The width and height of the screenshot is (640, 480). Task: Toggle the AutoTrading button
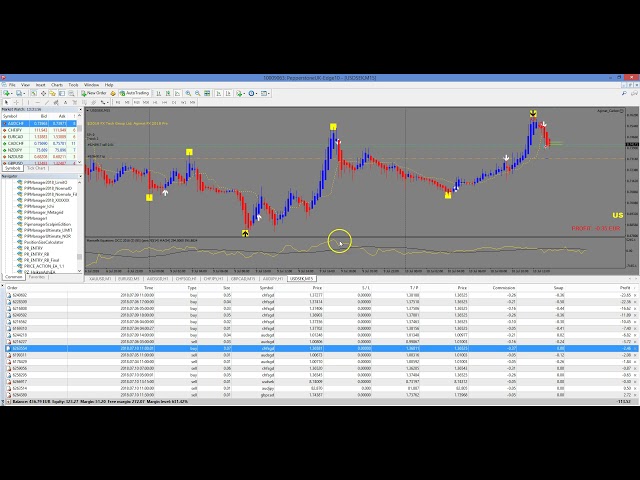tap(139, 93)
